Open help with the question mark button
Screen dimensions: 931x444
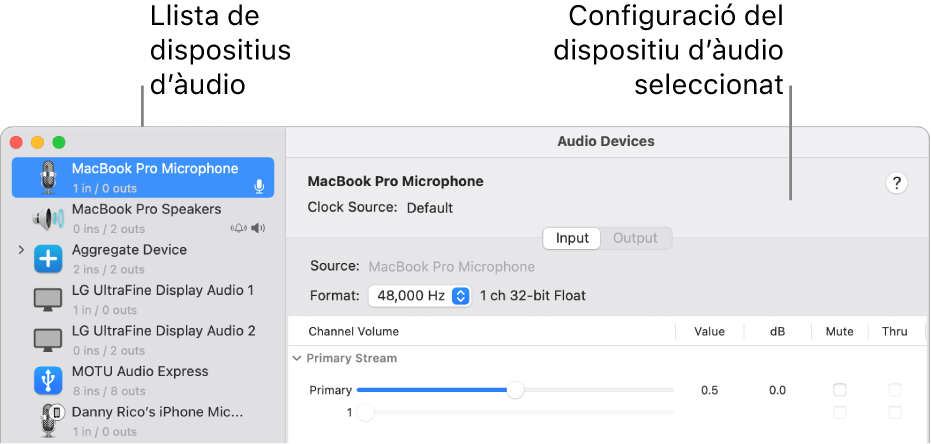(x=897, y=183)
